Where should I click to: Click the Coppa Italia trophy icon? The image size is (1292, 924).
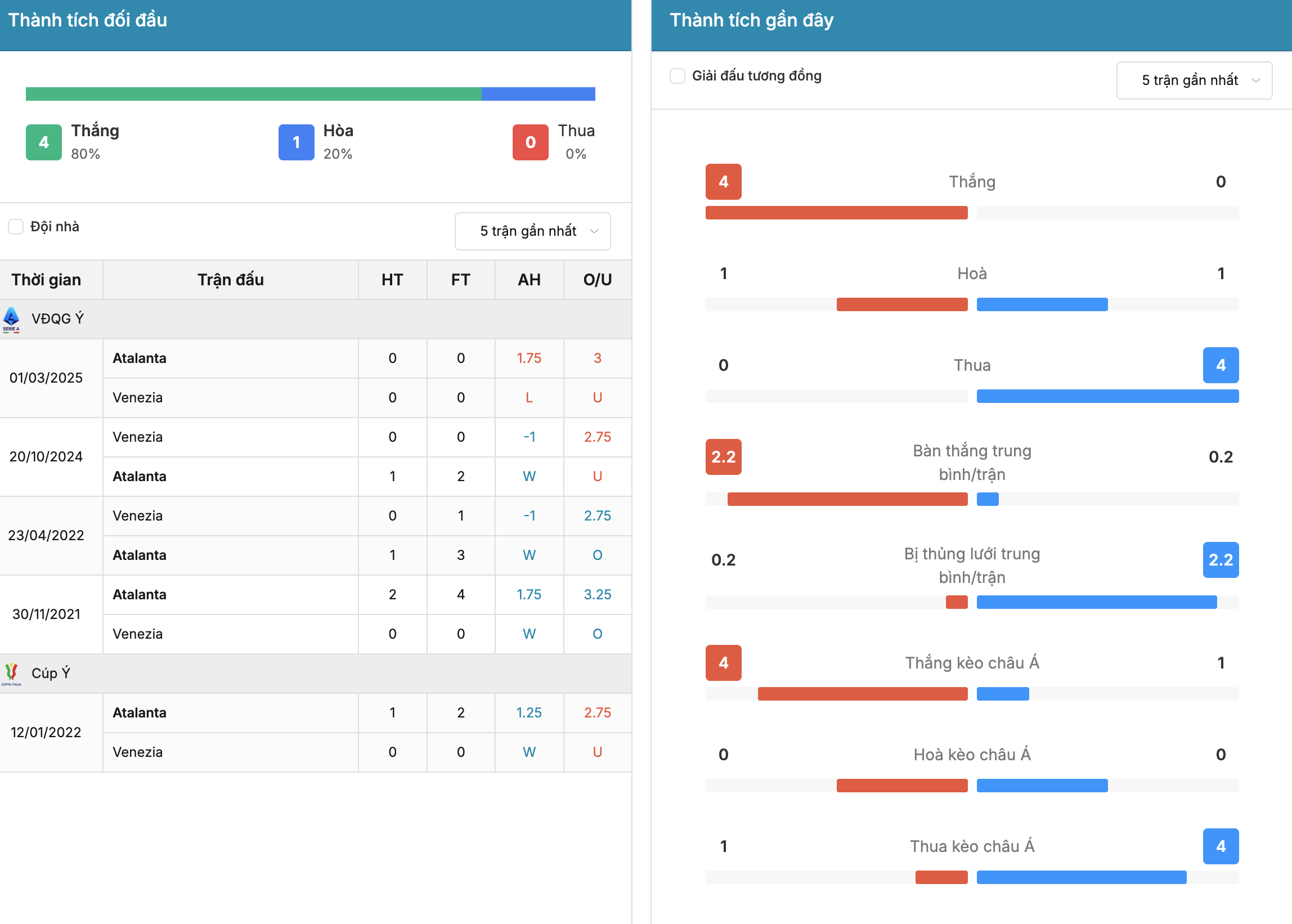[x=11, y=674]
